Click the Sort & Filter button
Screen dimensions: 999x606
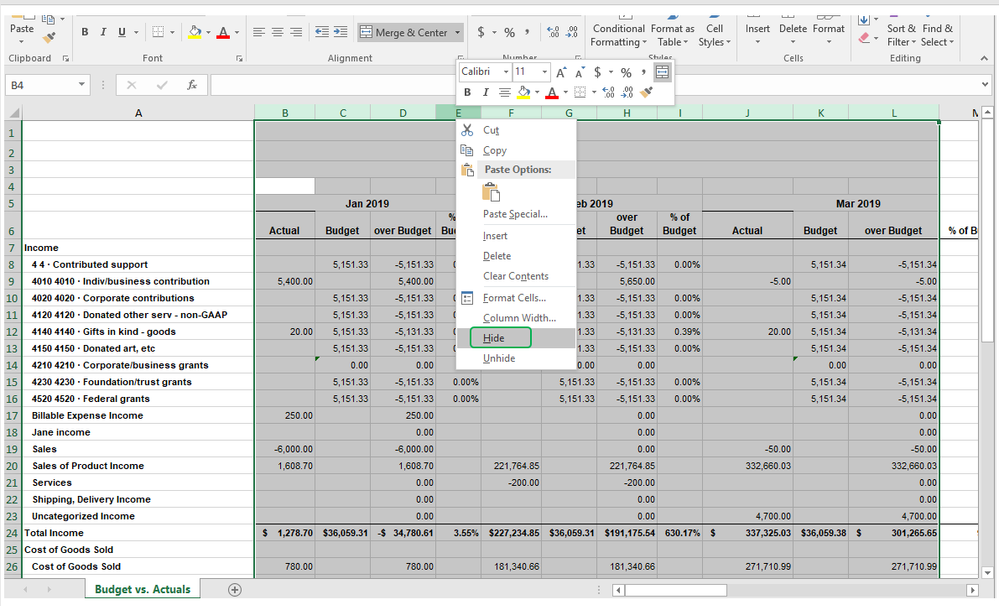(x=900, y=35)
